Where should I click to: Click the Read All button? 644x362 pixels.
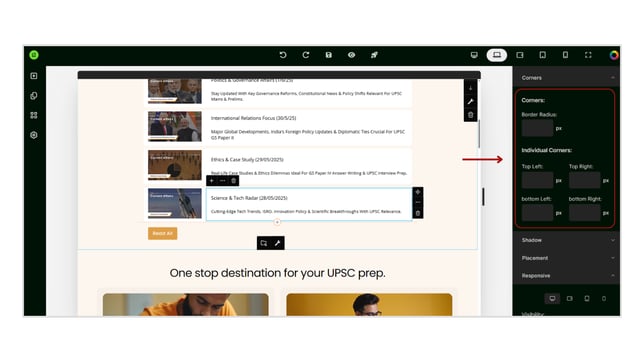pos(163,233)
